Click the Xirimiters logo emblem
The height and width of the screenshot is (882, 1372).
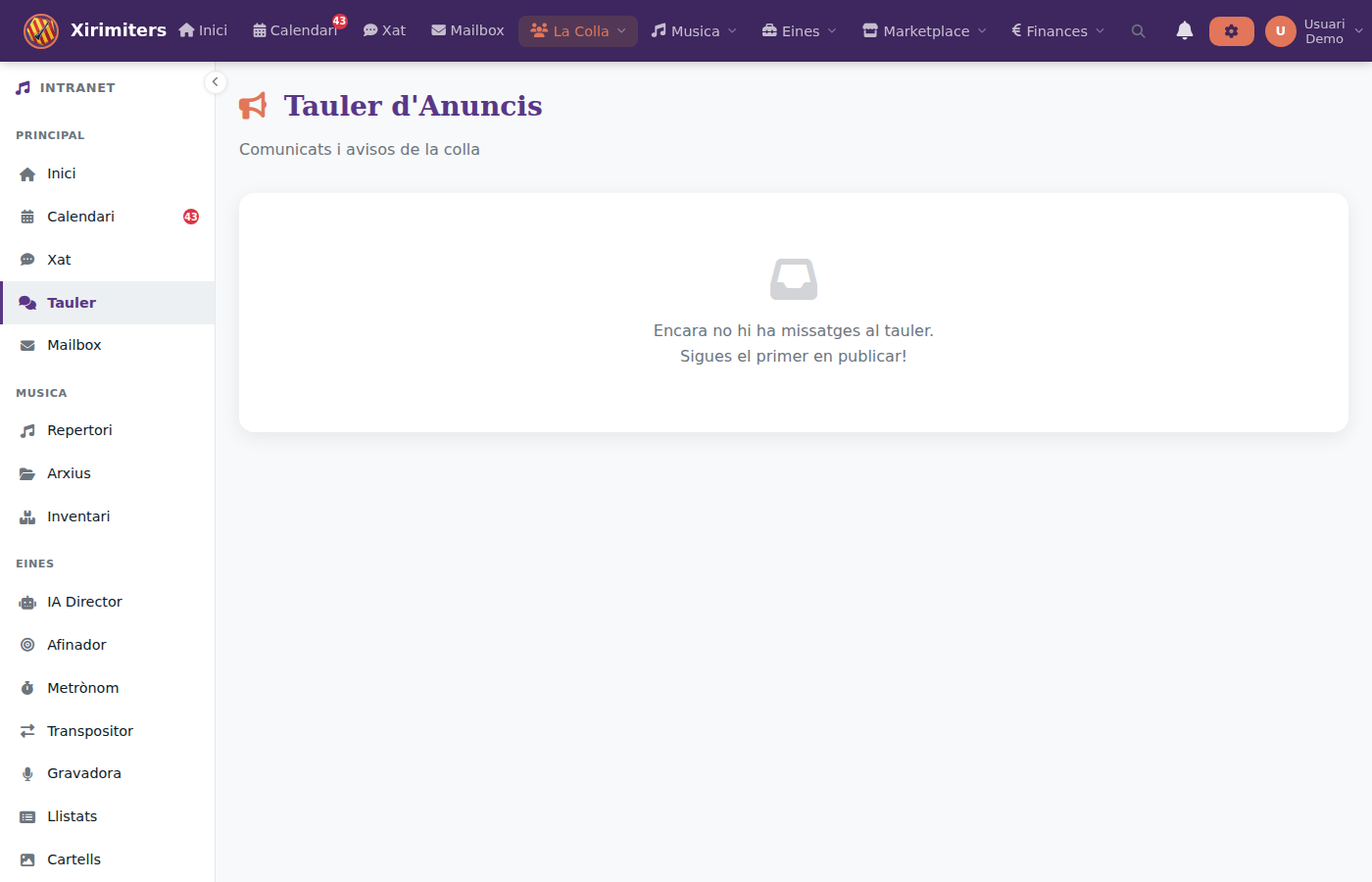(x=41, y=31)
